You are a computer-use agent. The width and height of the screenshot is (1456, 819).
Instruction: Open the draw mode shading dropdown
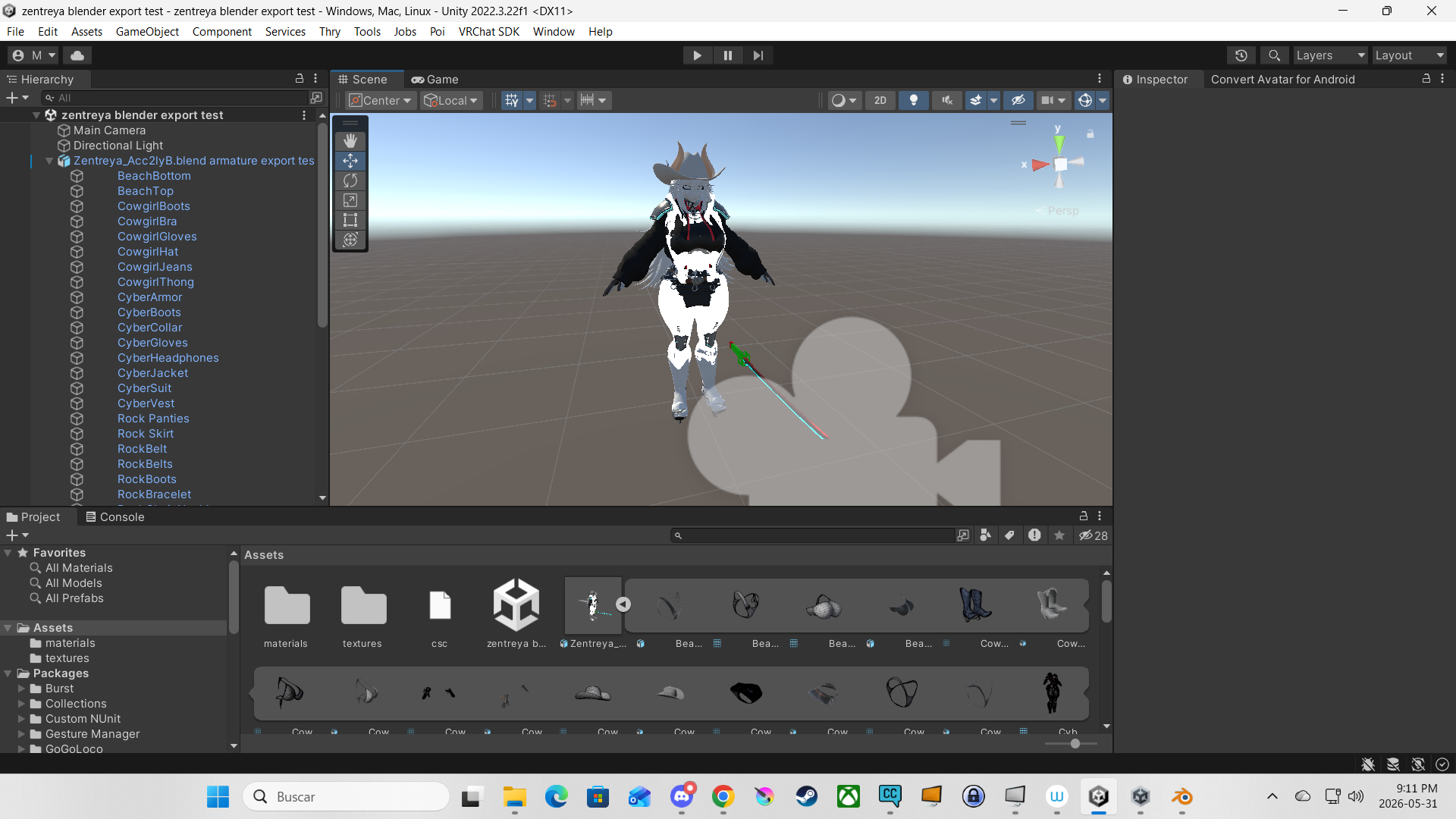click(x=843, y=100)
